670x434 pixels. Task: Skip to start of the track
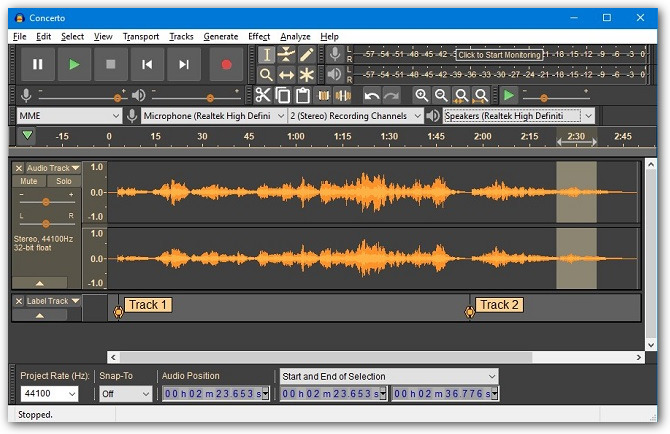pos(147,65)
